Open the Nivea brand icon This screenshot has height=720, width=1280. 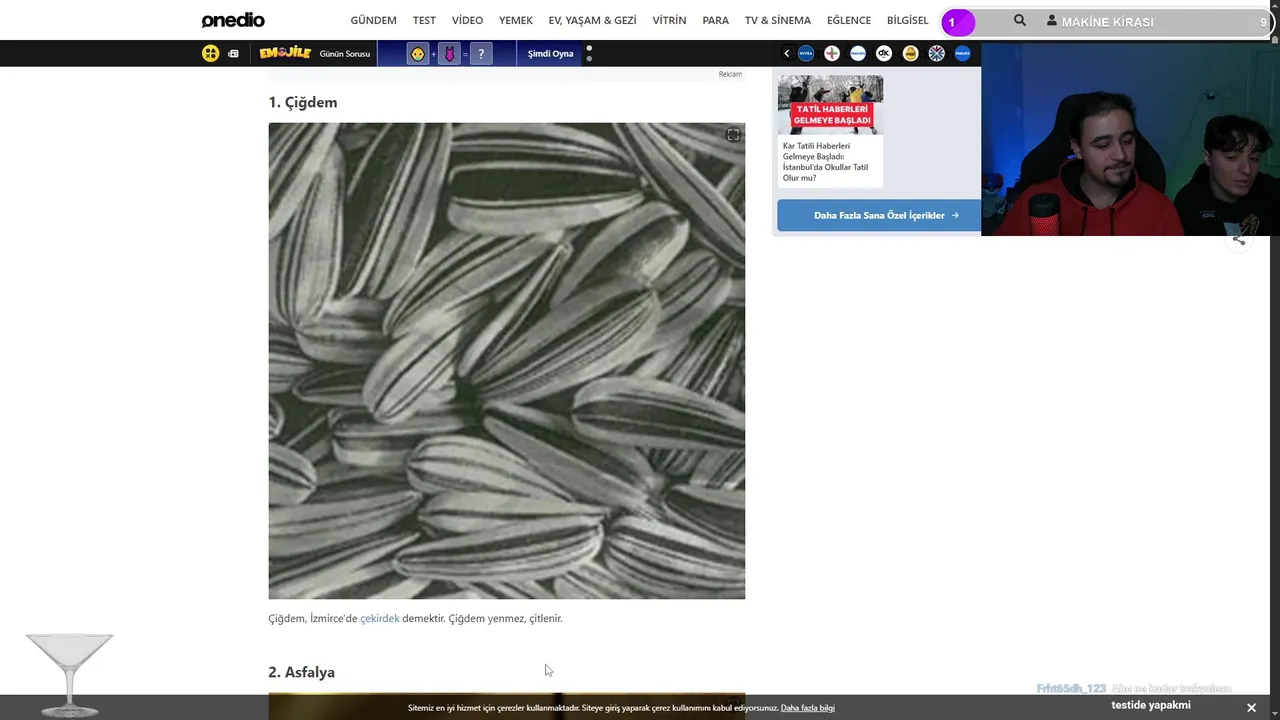[x=806, y=53]
